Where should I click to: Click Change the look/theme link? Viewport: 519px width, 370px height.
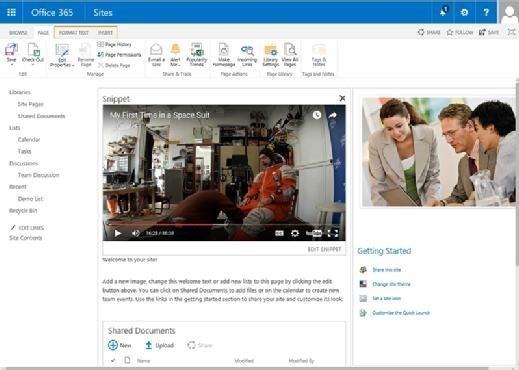coord(391,284)
